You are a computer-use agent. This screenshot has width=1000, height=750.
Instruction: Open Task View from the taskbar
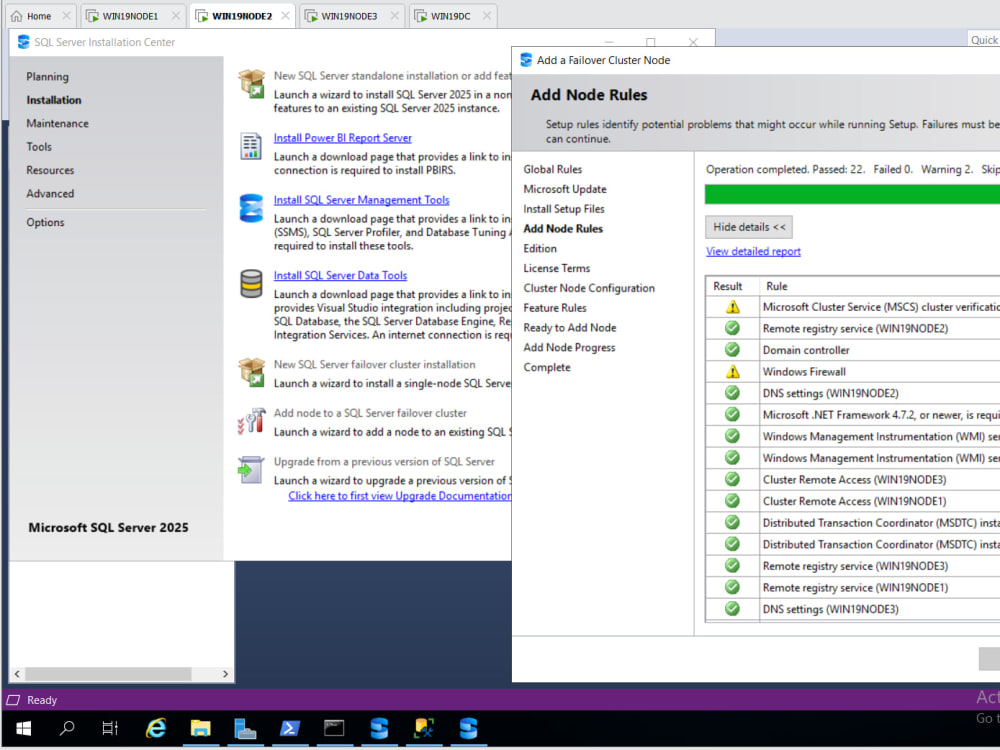pyautogui.click(x=110, y=728)
